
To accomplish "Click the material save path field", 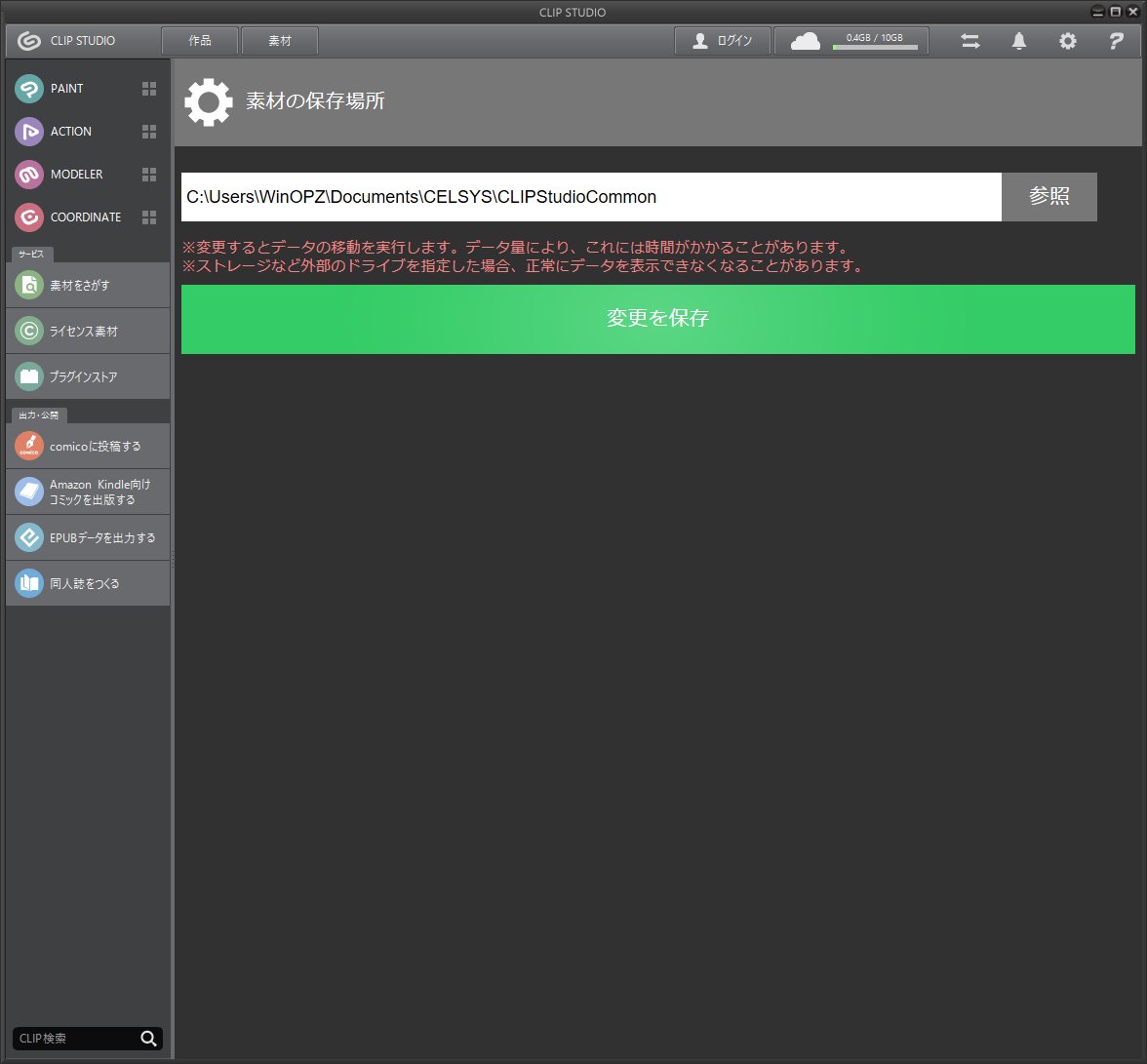I will [591, 197].
